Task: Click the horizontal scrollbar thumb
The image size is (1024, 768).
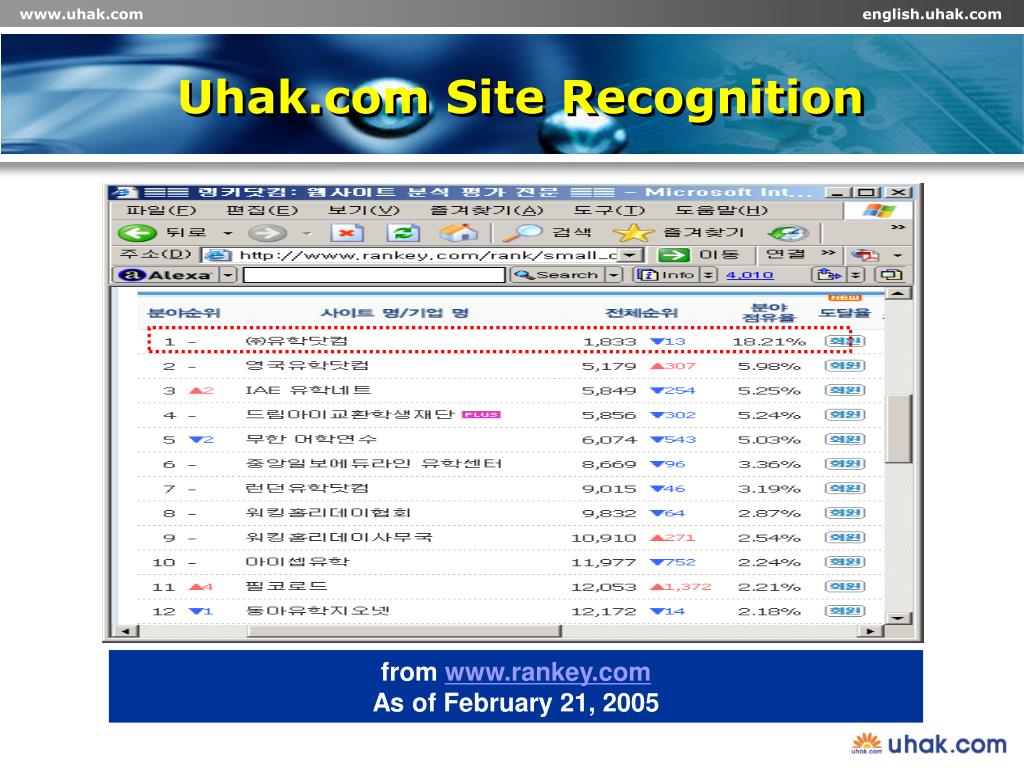Action: click(404, 631)
